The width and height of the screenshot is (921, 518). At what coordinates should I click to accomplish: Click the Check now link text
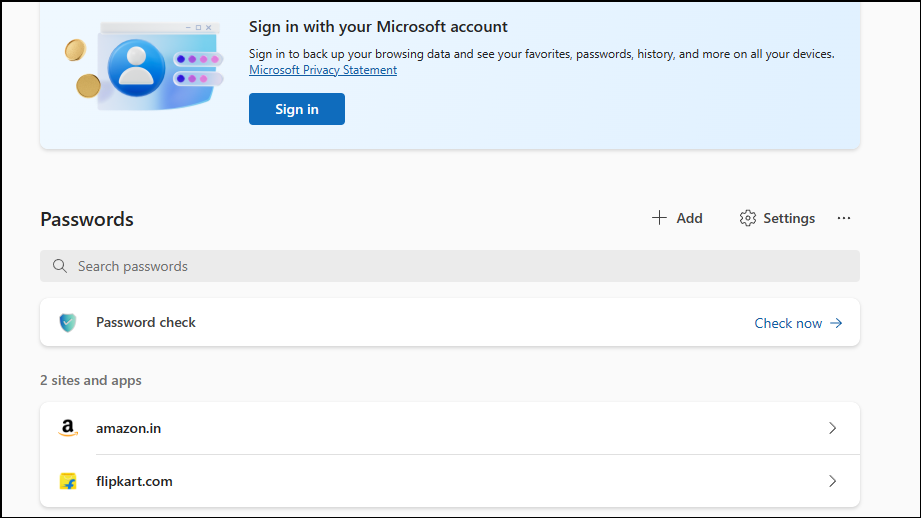tap(788, 323)
